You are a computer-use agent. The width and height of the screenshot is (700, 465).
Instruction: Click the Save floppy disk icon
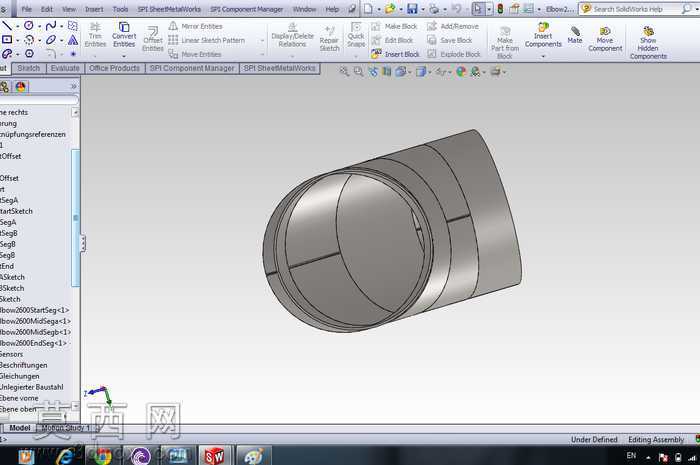[x=412, y=8]
